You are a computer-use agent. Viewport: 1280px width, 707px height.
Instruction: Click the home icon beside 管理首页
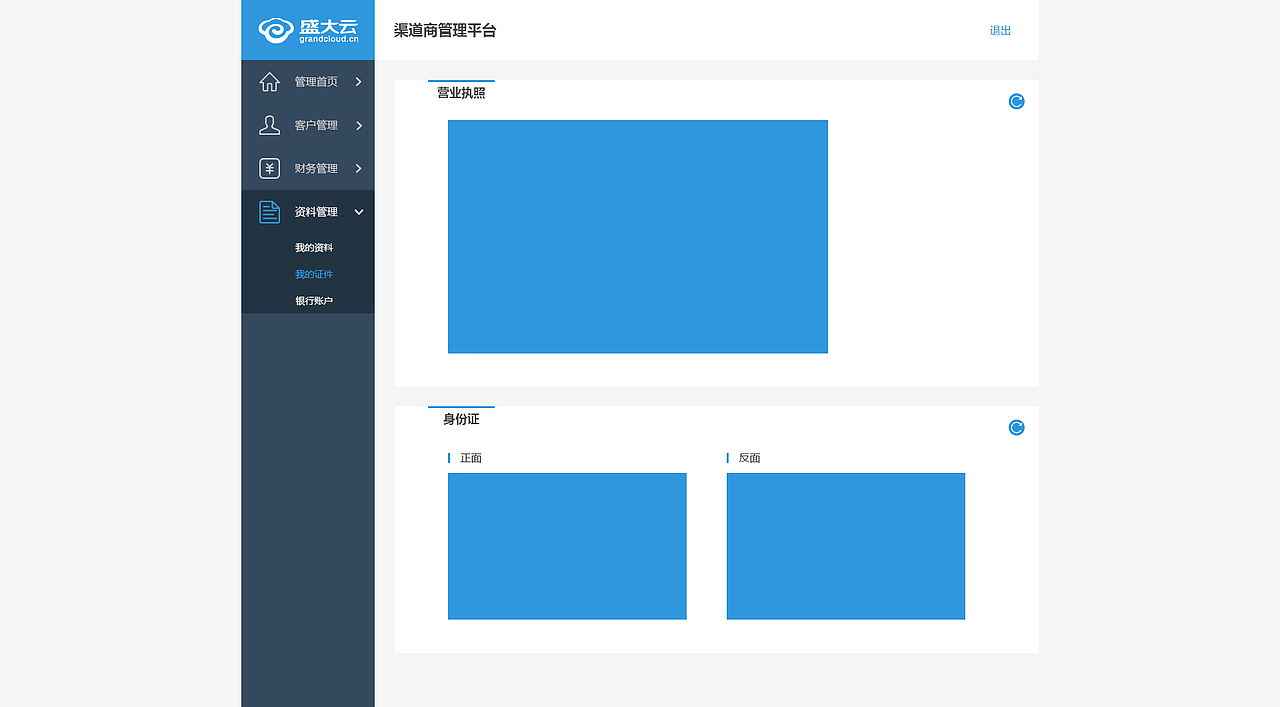pos(270,82)
